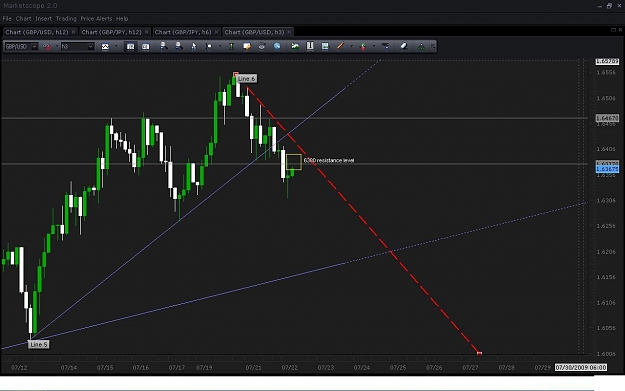
Task: Click the zoom out magnifier
Action: [179, 46]
